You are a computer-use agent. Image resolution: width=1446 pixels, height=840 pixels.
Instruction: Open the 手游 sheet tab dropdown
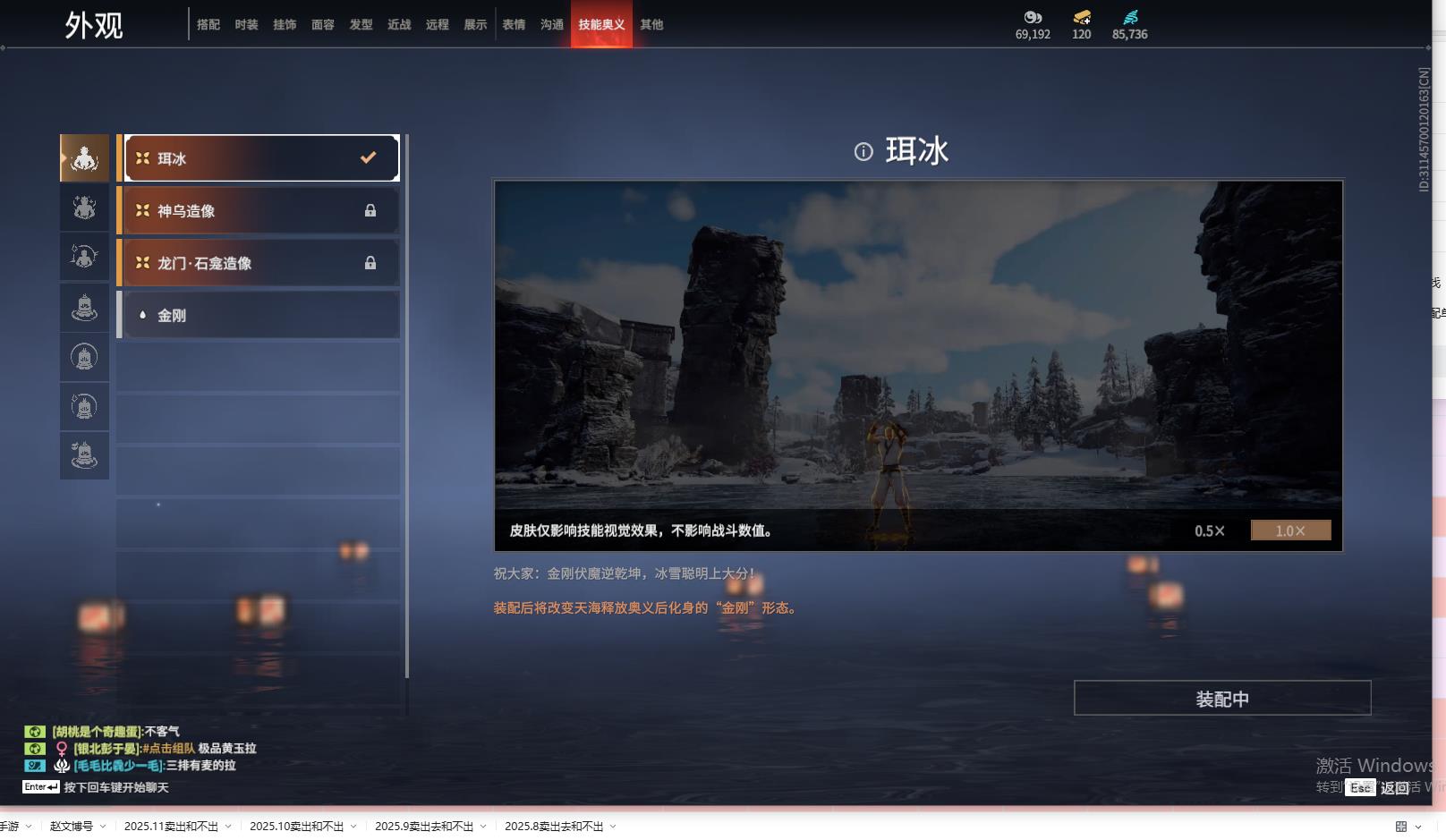[29, 827]
